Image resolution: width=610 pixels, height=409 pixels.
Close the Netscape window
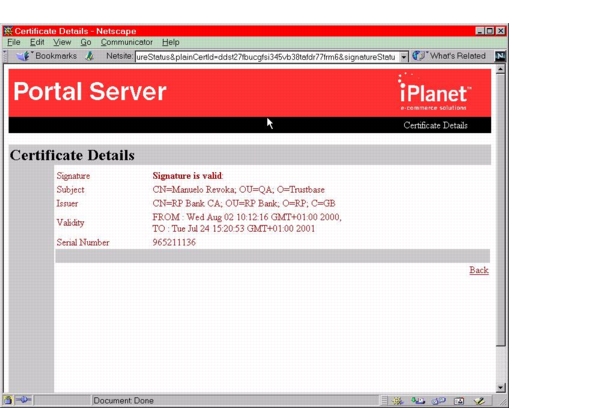501,31
